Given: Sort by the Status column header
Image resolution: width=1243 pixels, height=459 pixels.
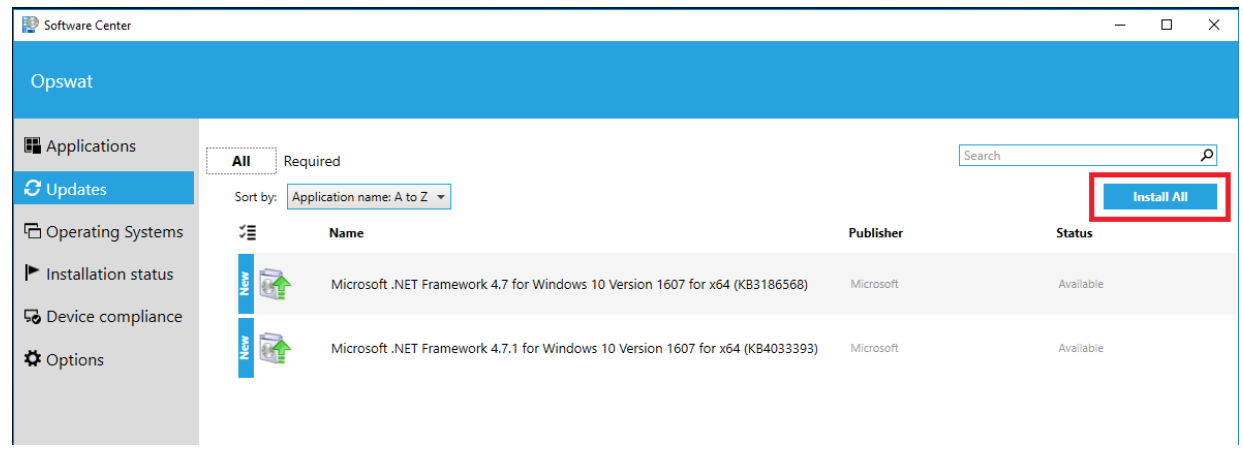Looking at the screenshot, I should coord(1074,233).
